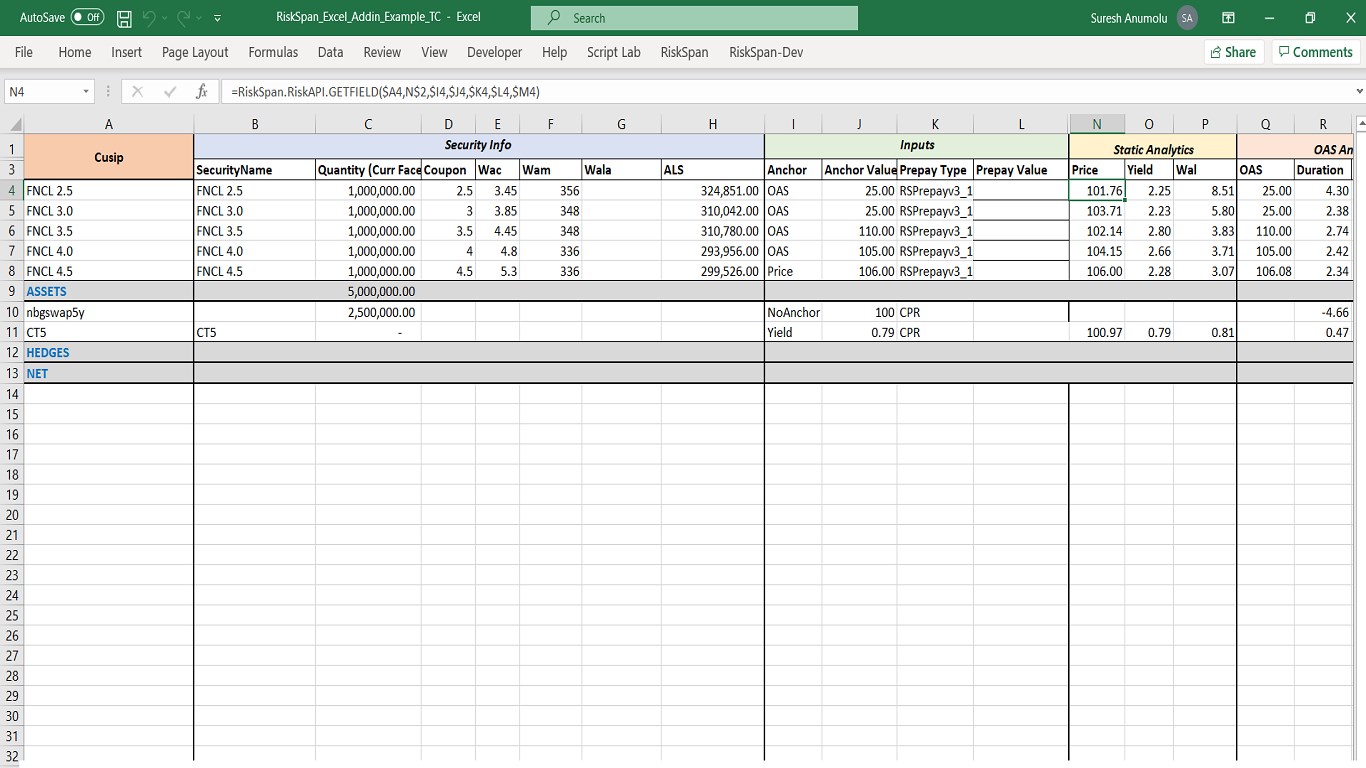Open the Redo history dropdown arrow
This screenshot has width=1366, height=768.
point(198,18)
